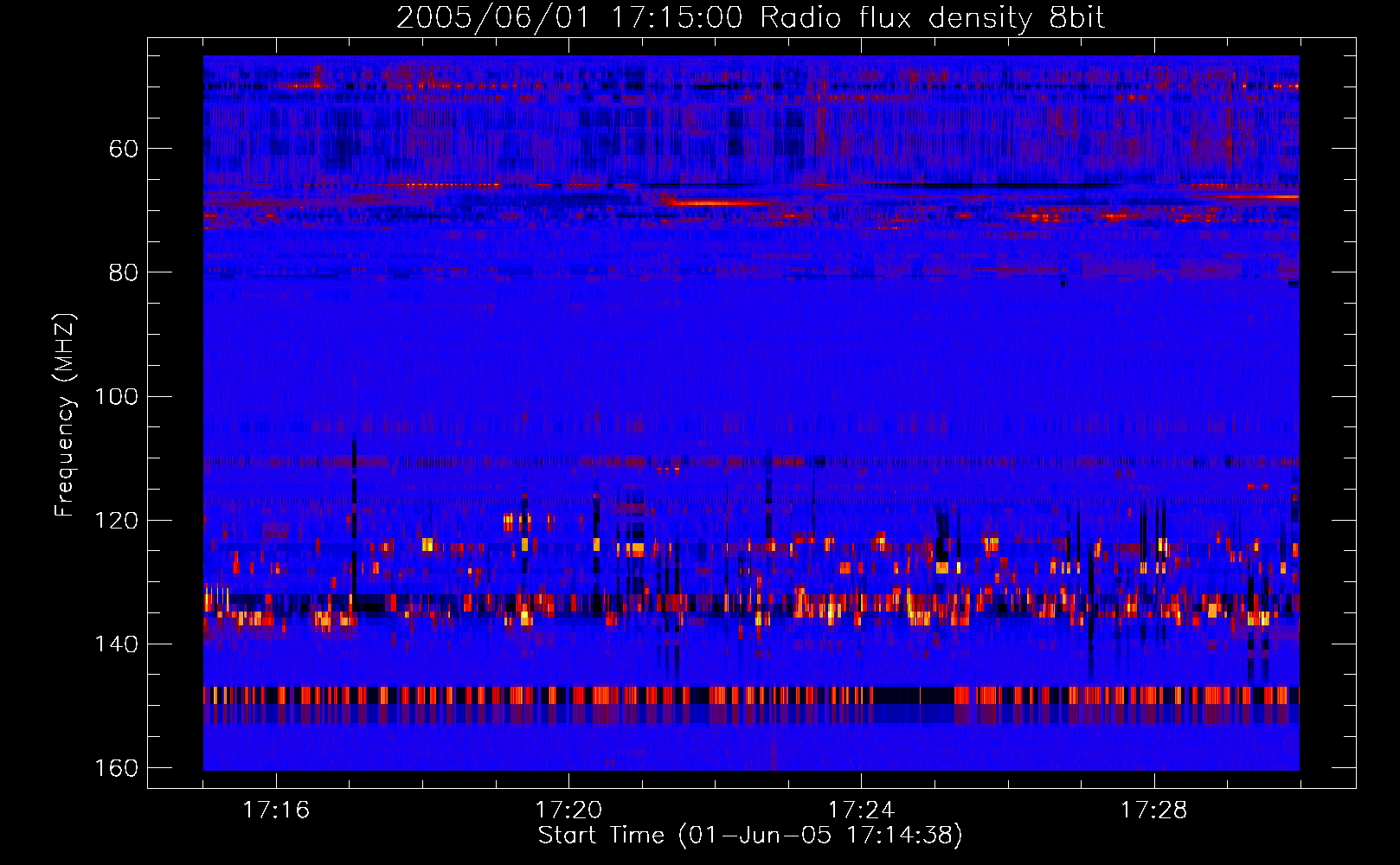Click the 120 frequency tick label
The image size is (1400, 865).
(x=117, y=521)
